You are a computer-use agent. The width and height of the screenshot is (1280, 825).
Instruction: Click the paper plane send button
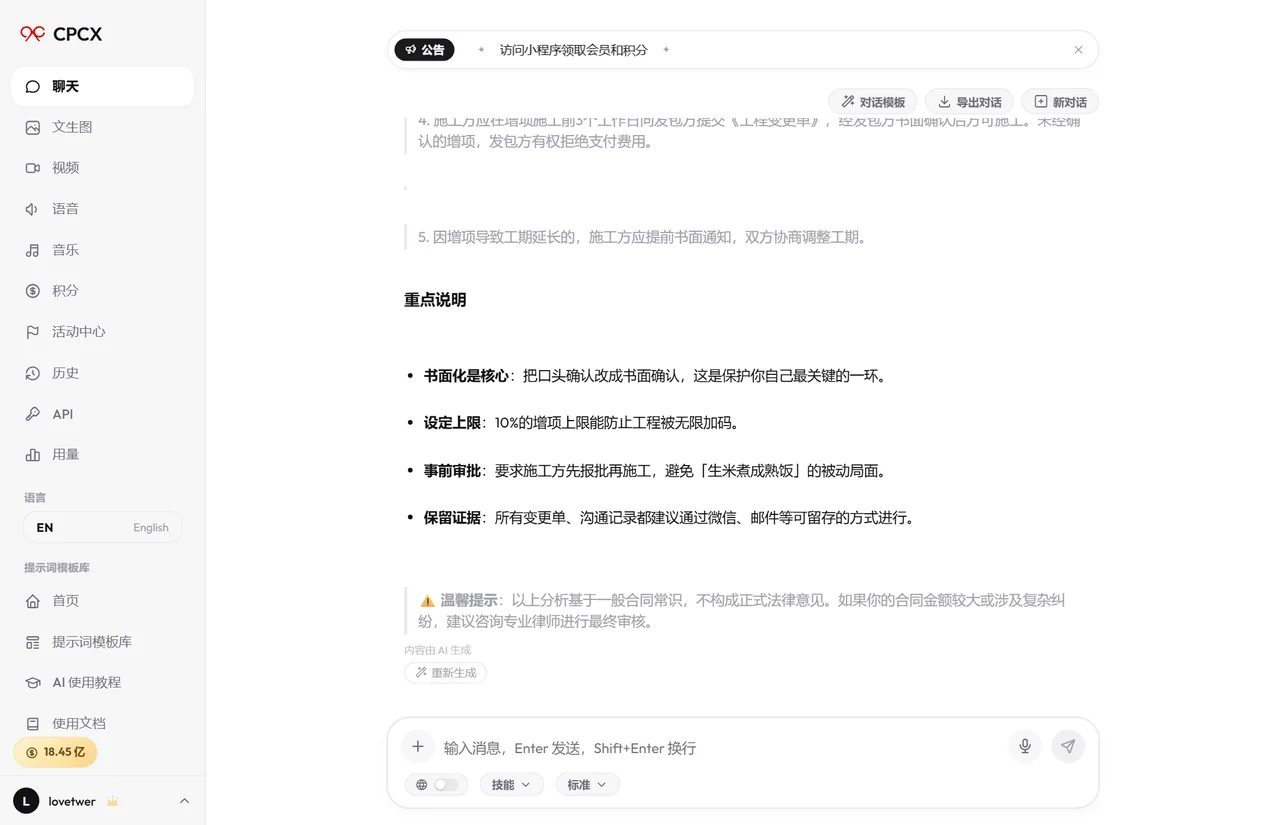tap(1068, 746)
